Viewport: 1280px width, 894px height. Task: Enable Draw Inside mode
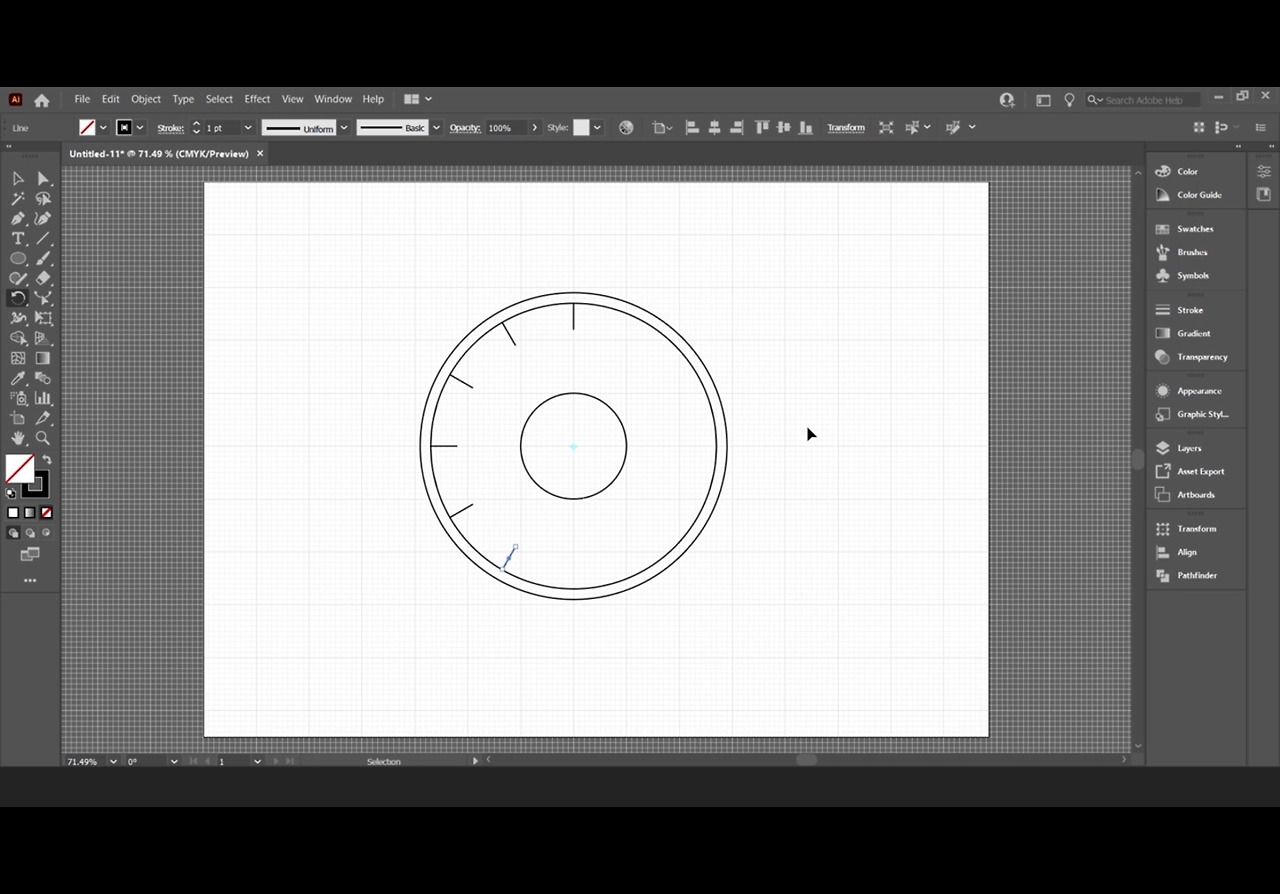45,533
